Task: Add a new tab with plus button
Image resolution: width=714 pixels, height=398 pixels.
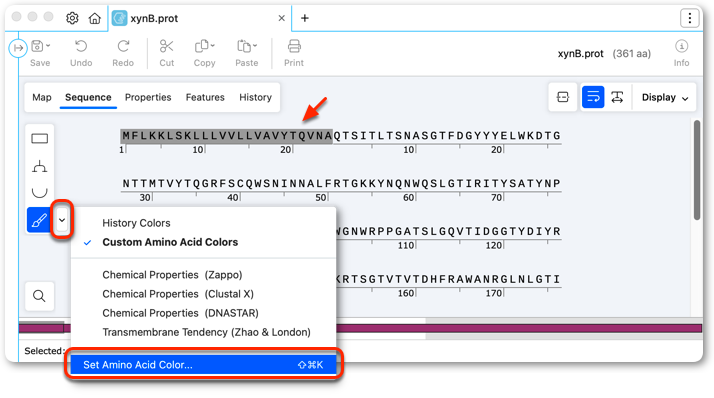Action: pyautogui.click(x=305, y=18)
